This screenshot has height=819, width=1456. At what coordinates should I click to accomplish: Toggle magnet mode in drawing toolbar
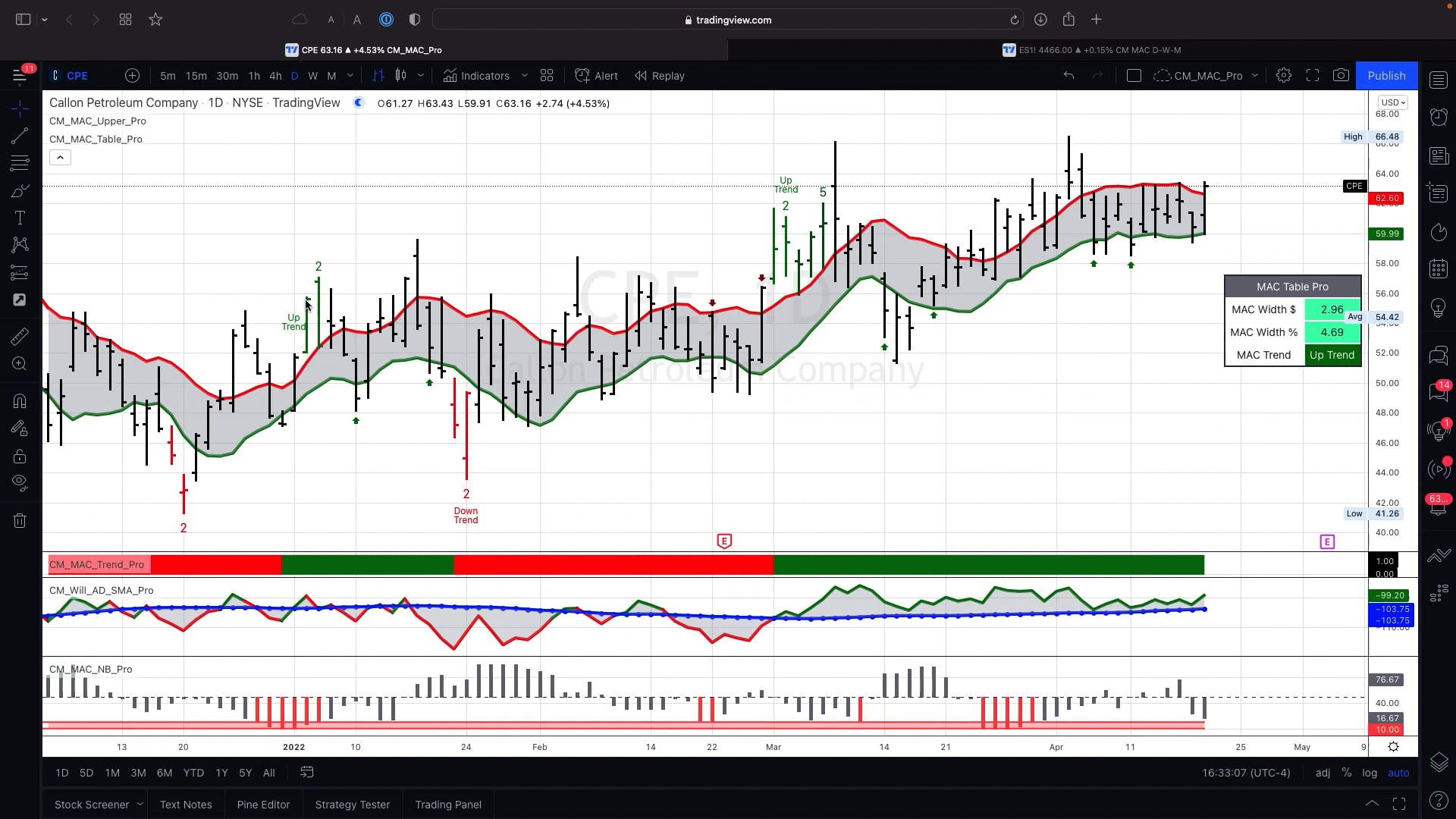(20, 400)
